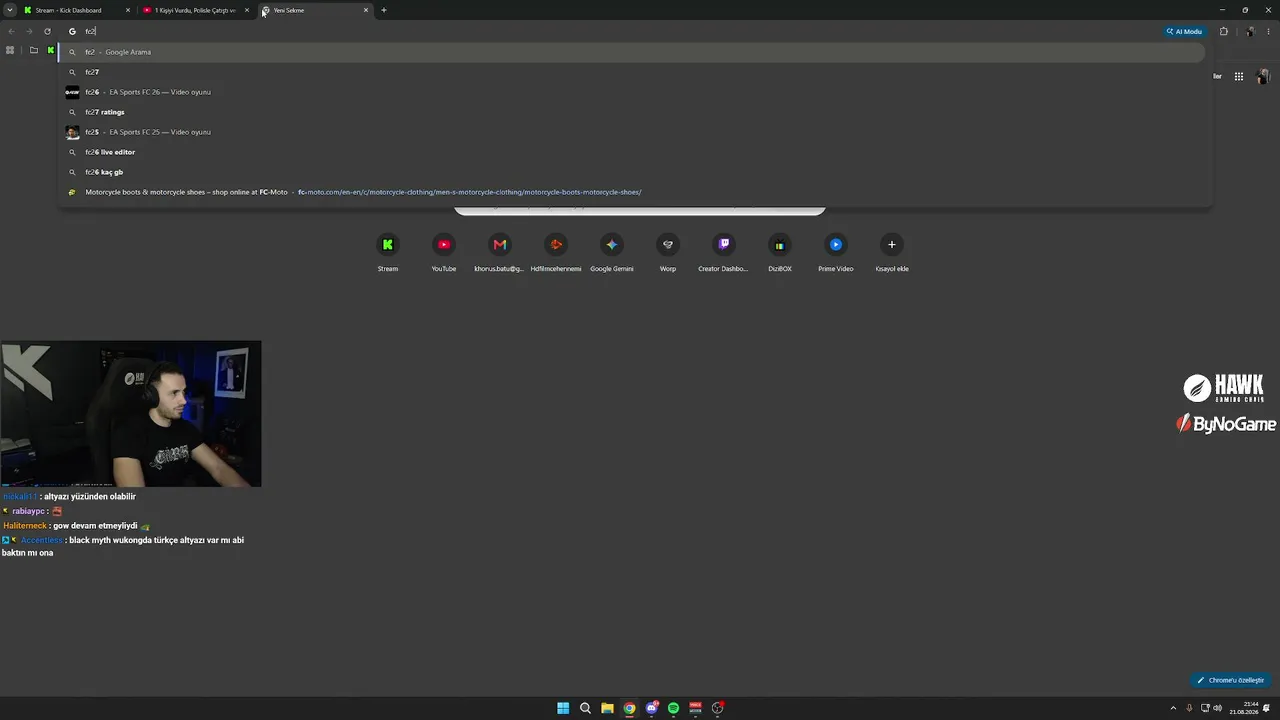1280x720 pixels.
Task: Focus the address bar containing fc2
Action: pyautogui.click(x=610, y=31)
